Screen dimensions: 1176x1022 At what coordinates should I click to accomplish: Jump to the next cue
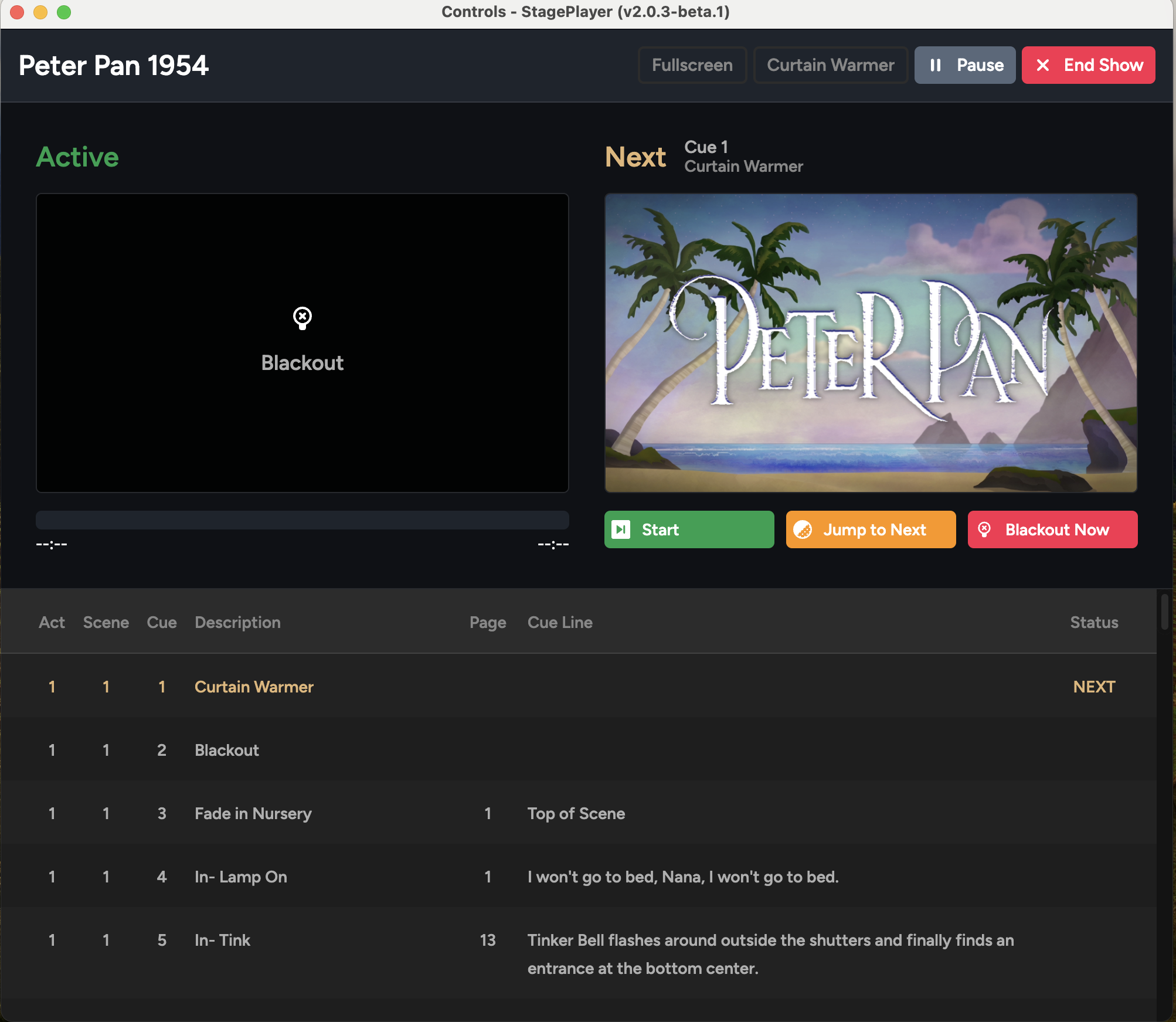coord(871,529)
